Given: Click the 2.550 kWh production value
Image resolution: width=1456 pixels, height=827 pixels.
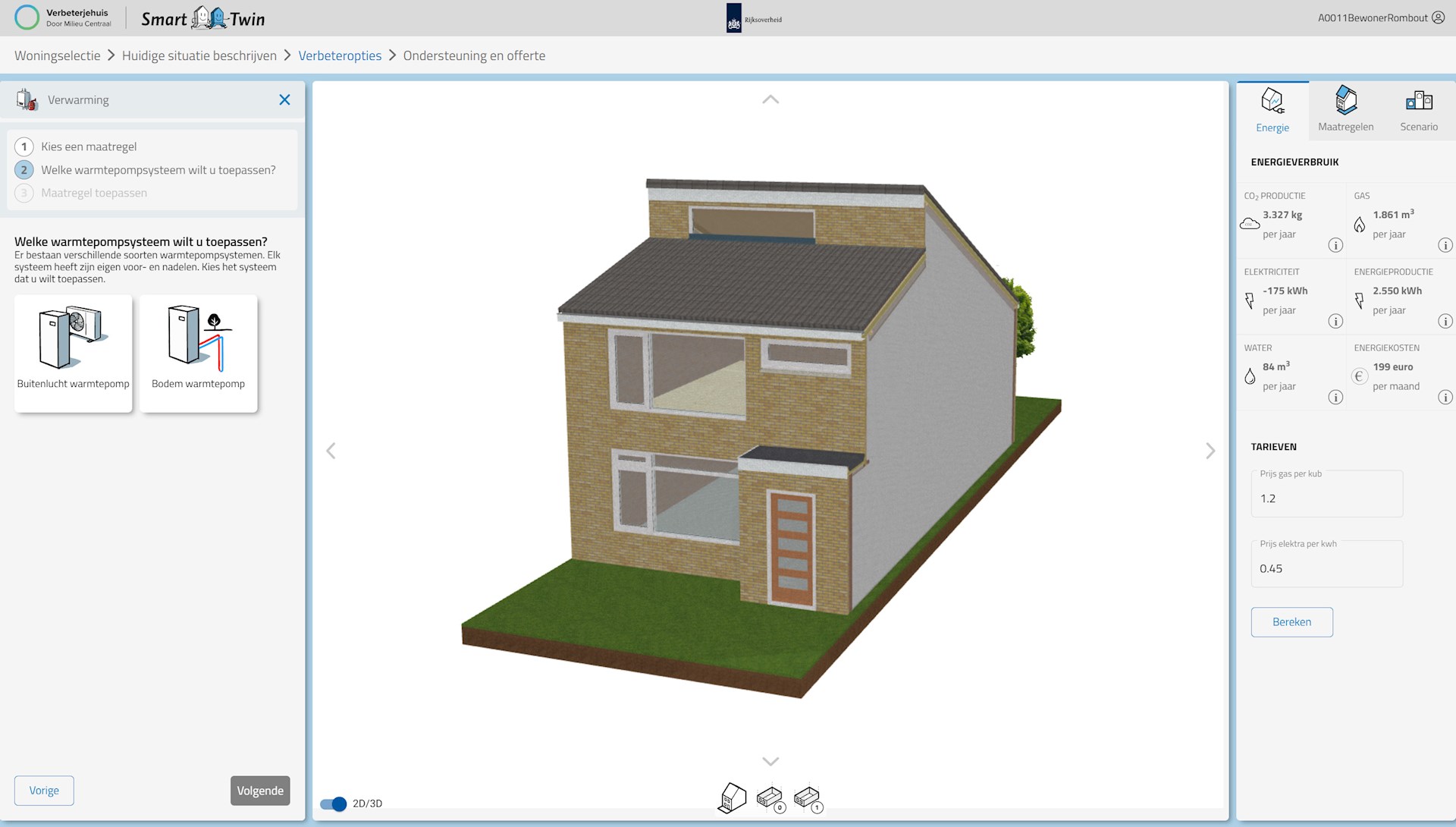Looking at the screenshot, I should point(1398,291).
